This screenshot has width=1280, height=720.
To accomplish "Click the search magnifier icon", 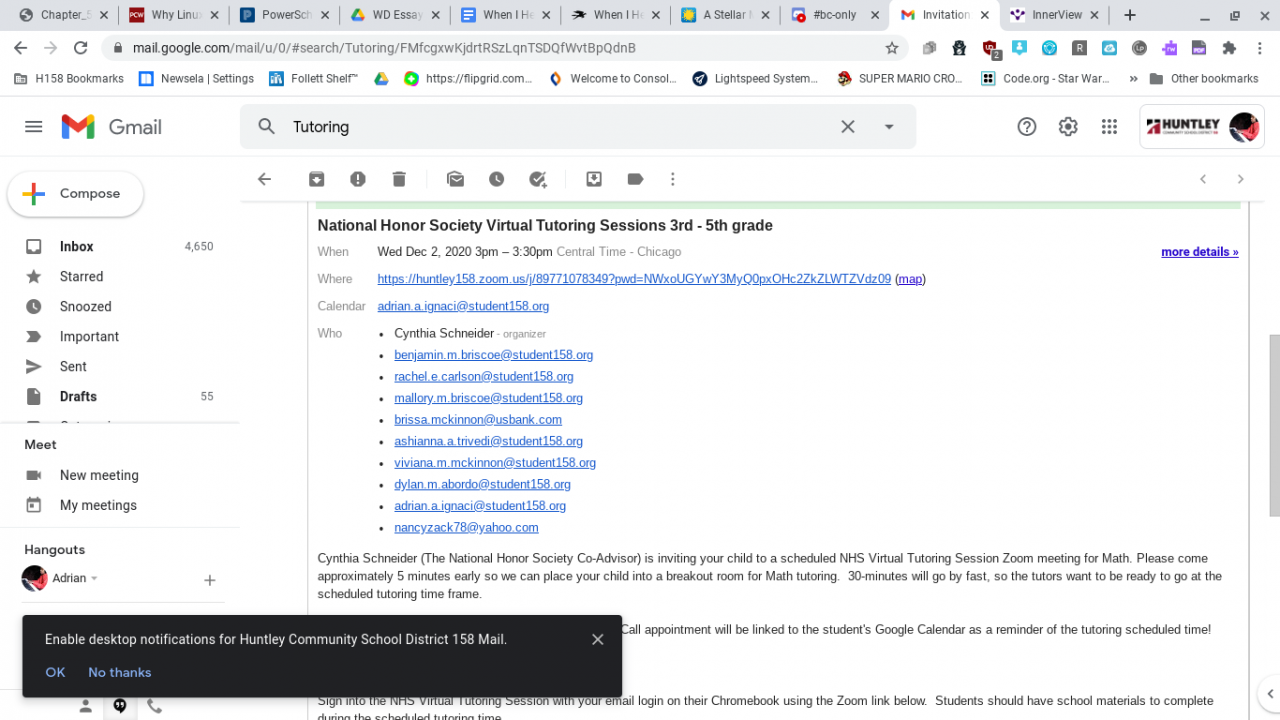I will click(x=266, y=127).
